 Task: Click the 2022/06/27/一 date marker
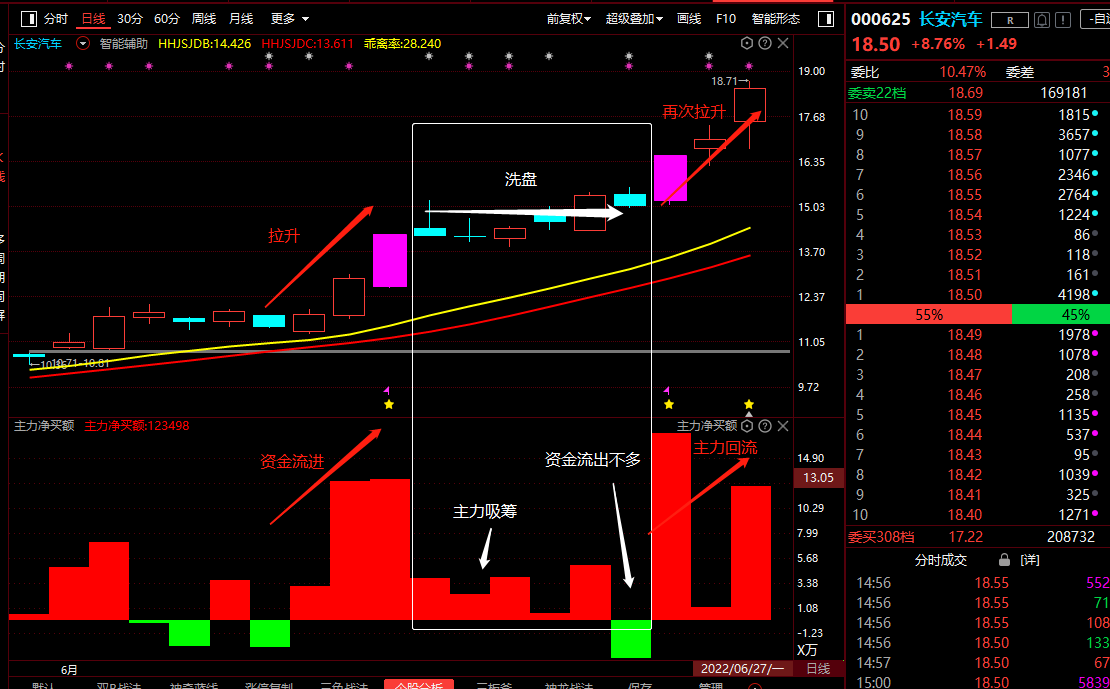tap(742, 668)
